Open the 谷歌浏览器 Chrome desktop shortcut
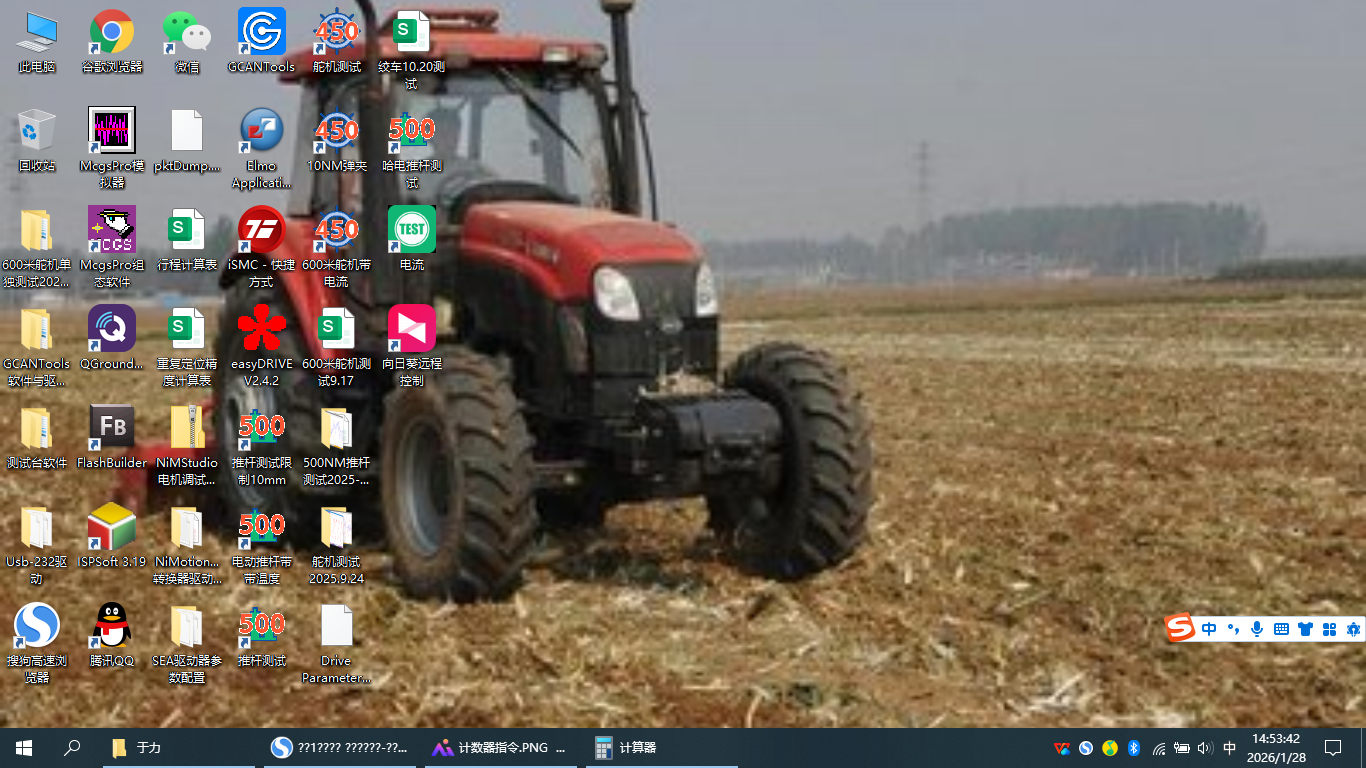The width and height of the screenshot is (1366, 768). pos(112,33)
